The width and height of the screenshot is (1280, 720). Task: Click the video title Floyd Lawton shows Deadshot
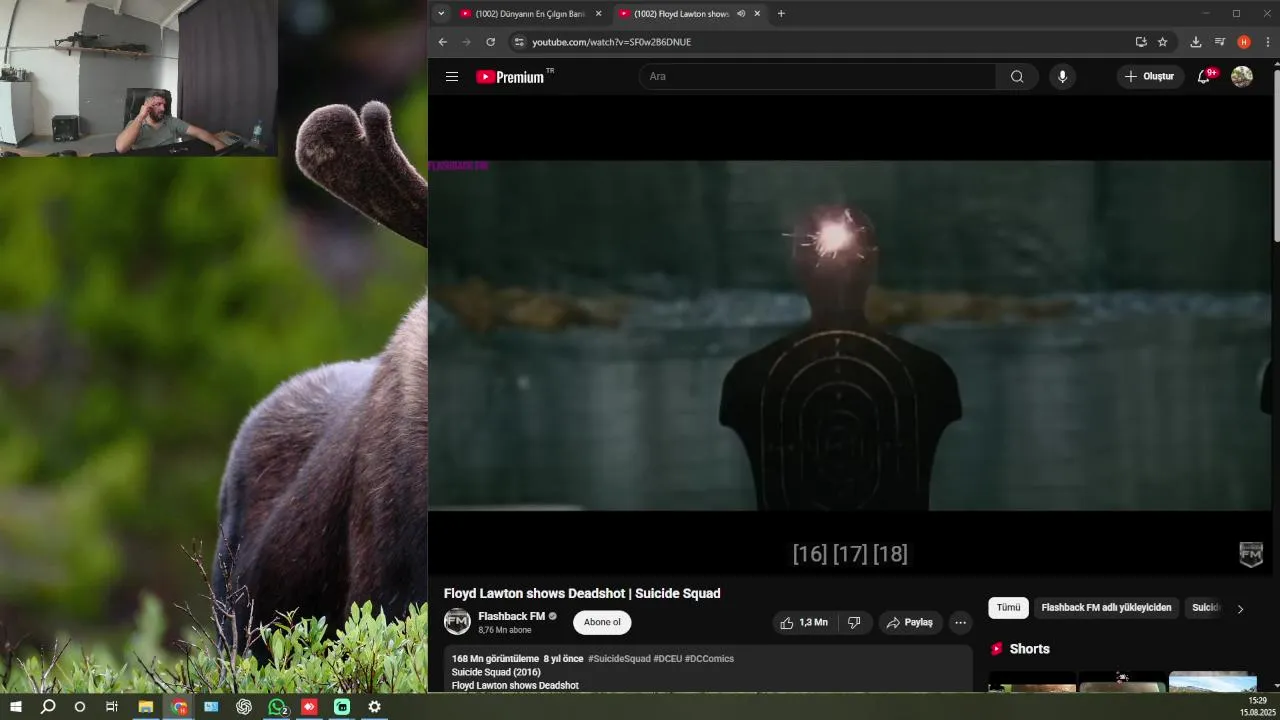pyautogui.click(x=582, y=593)
